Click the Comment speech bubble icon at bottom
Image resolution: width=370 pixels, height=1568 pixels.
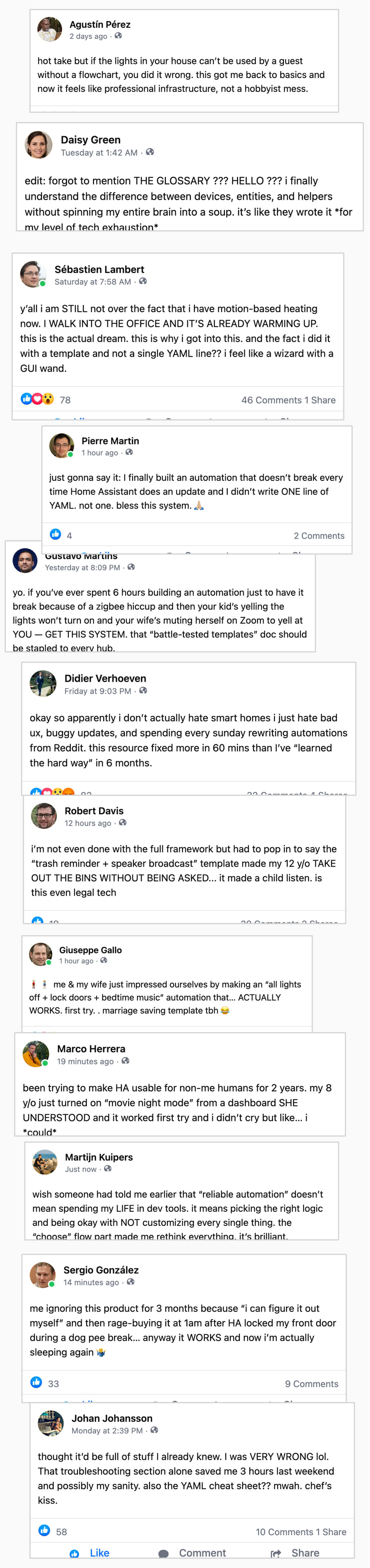point(163,1553)
